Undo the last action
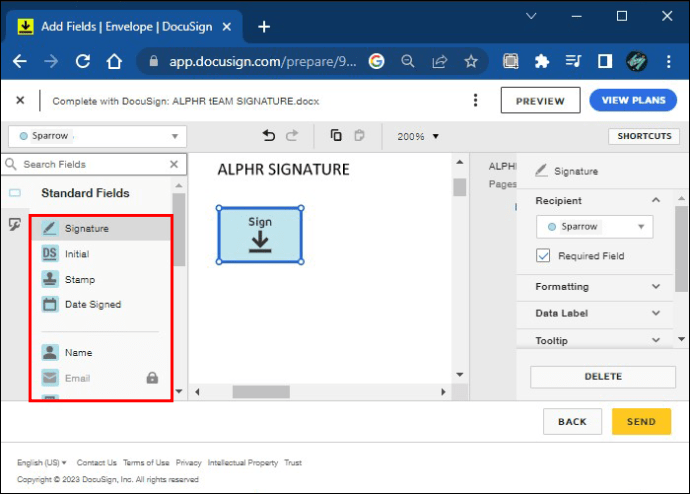 click(268, 135)
